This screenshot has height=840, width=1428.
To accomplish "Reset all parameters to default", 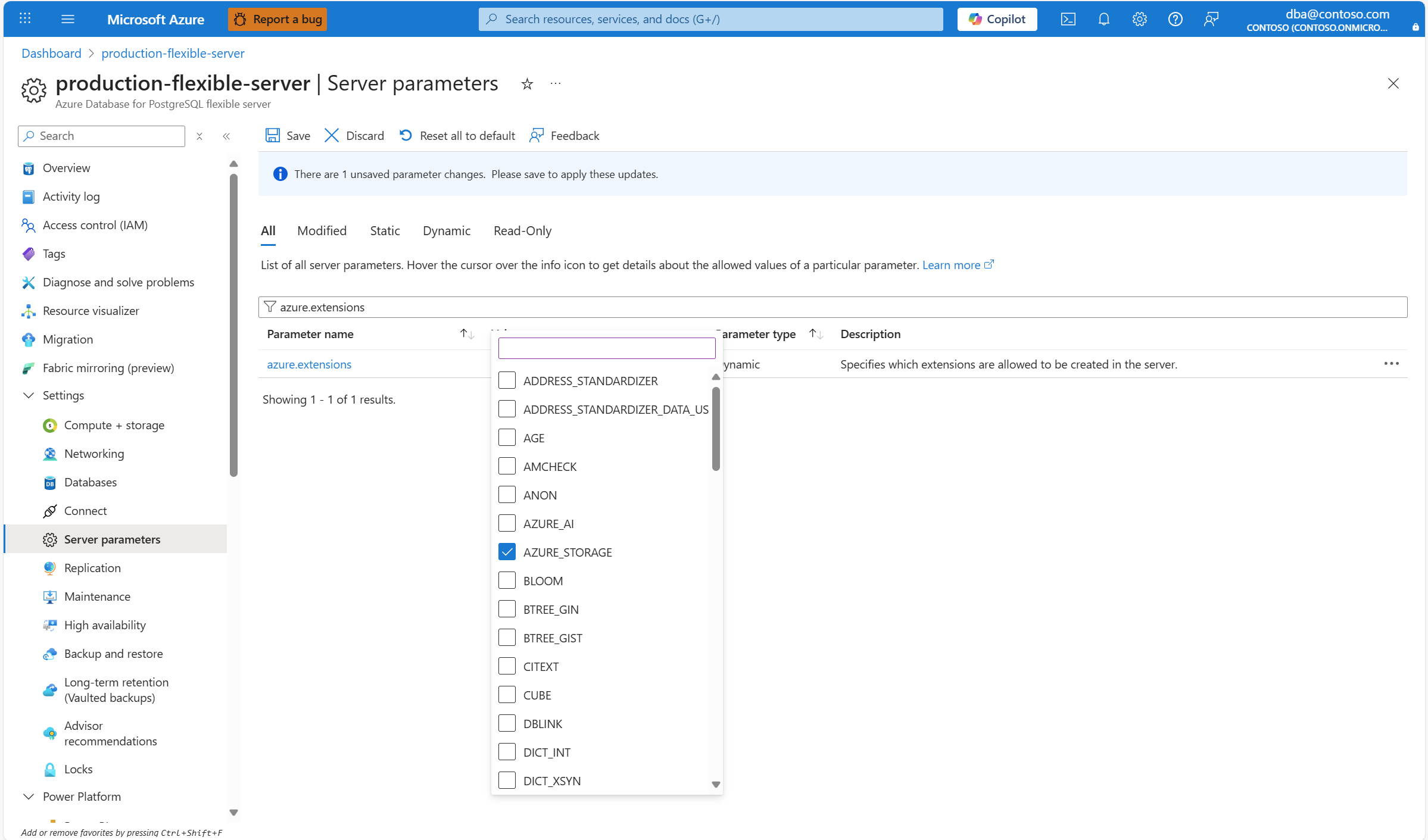I will 457,136.
